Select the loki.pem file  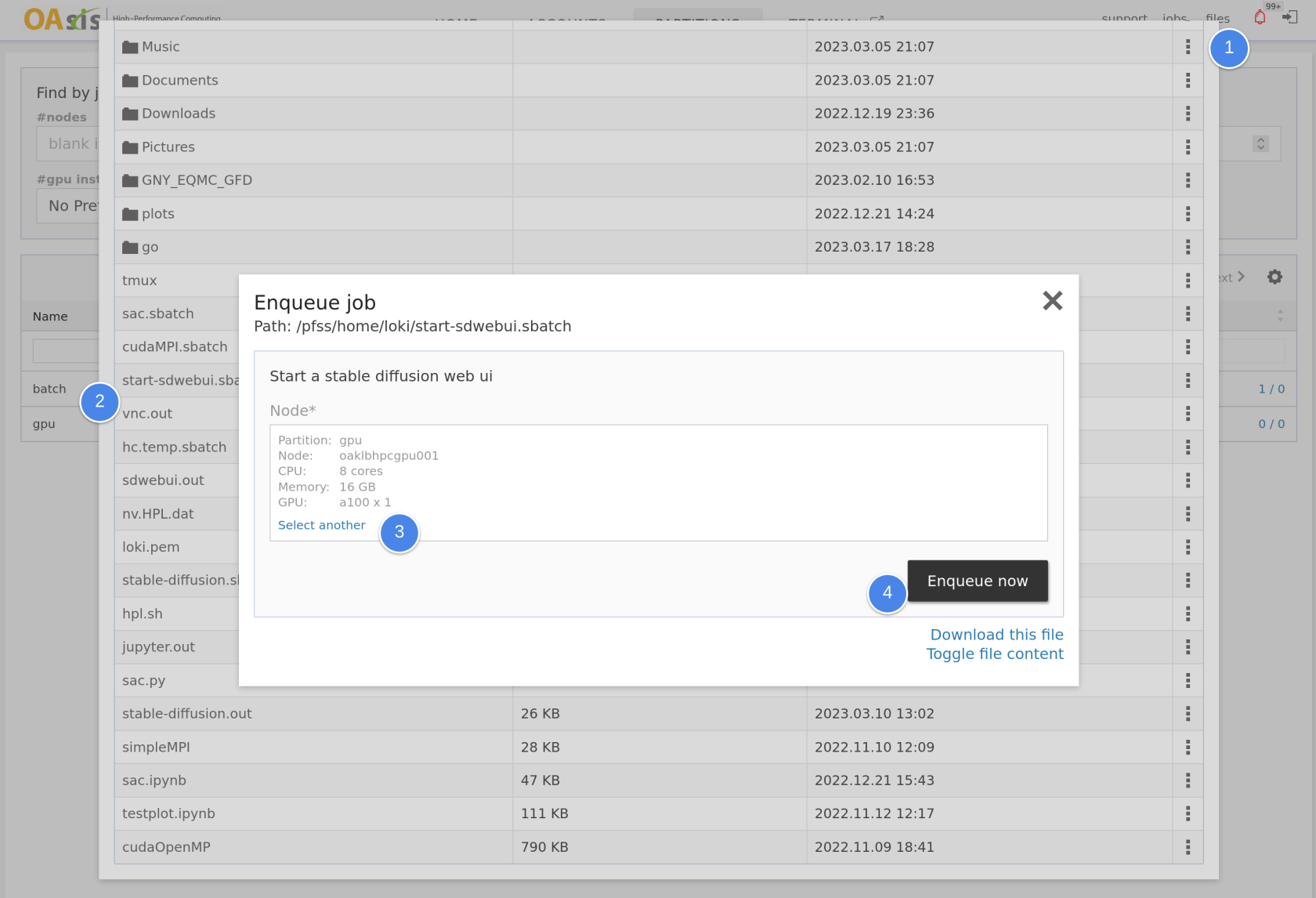(x=150, y=546)
